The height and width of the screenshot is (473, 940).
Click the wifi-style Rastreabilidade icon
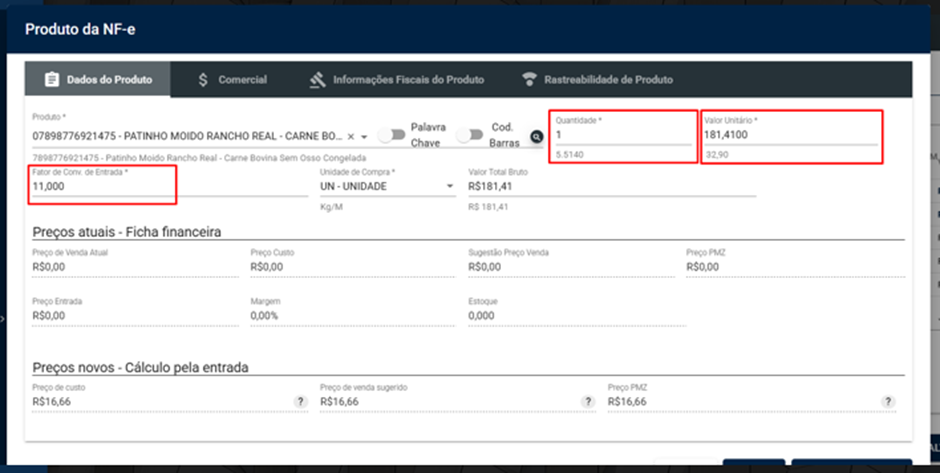point(529,80)
